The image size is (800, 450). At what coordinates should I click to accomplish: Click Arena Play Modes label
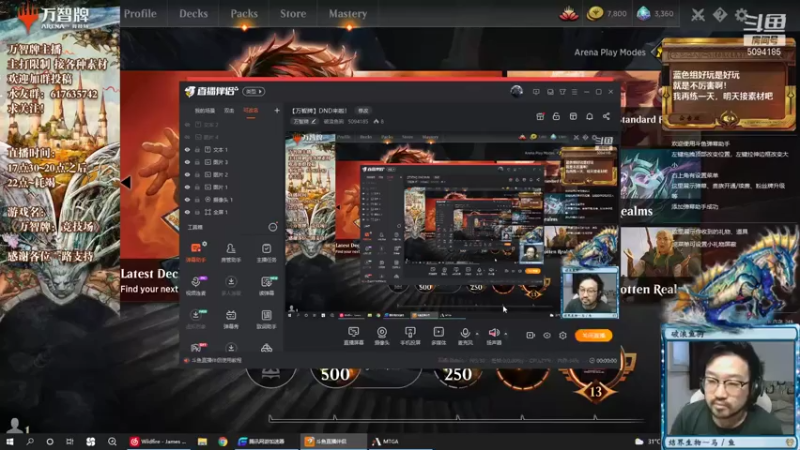point(610,52)
